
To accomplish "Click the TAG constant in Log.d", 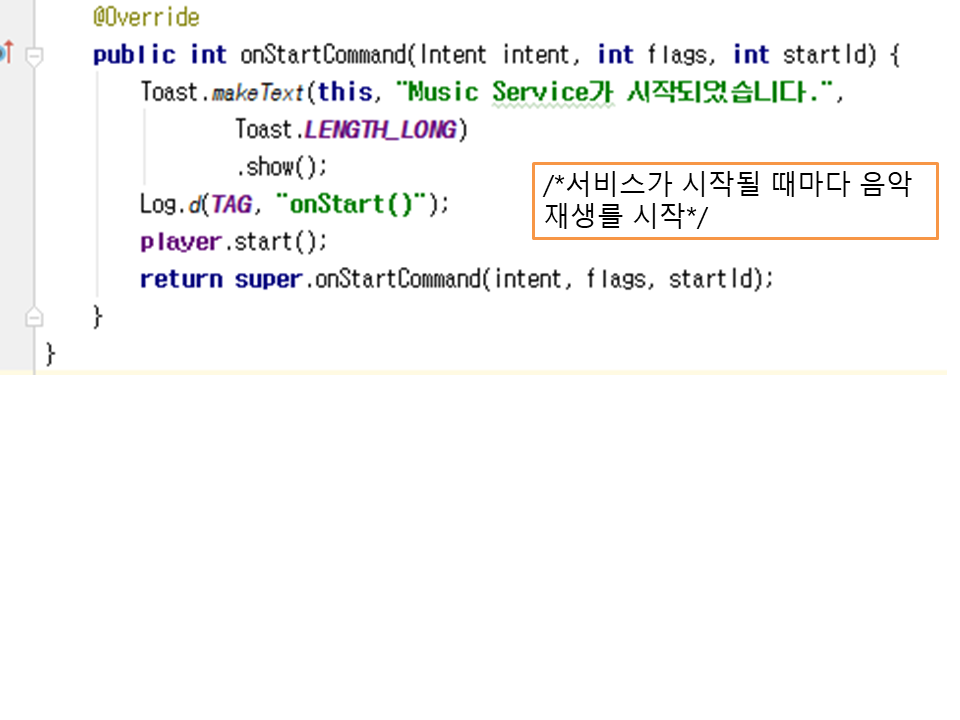I will [x=231, y=204].
